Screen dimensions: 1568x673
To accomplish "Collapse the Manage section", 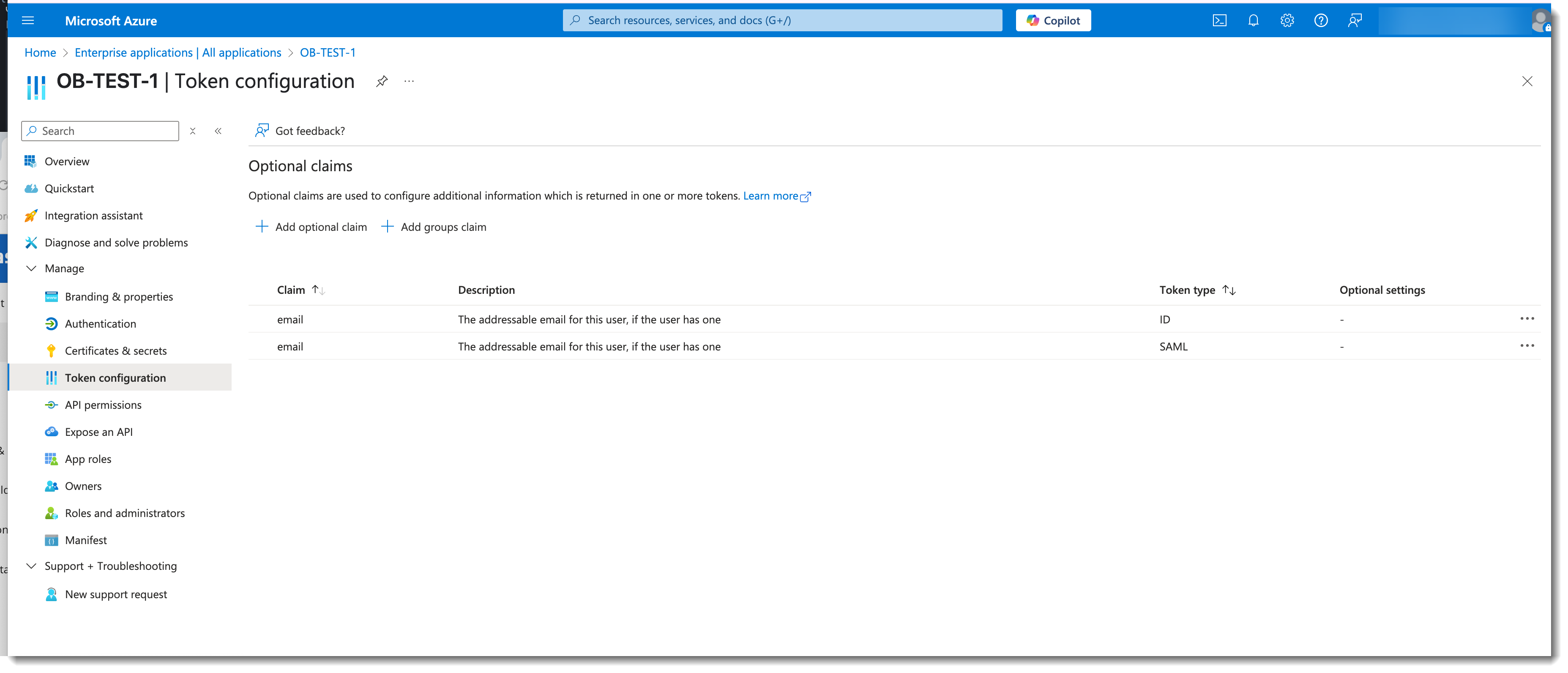I will [32, 268].
